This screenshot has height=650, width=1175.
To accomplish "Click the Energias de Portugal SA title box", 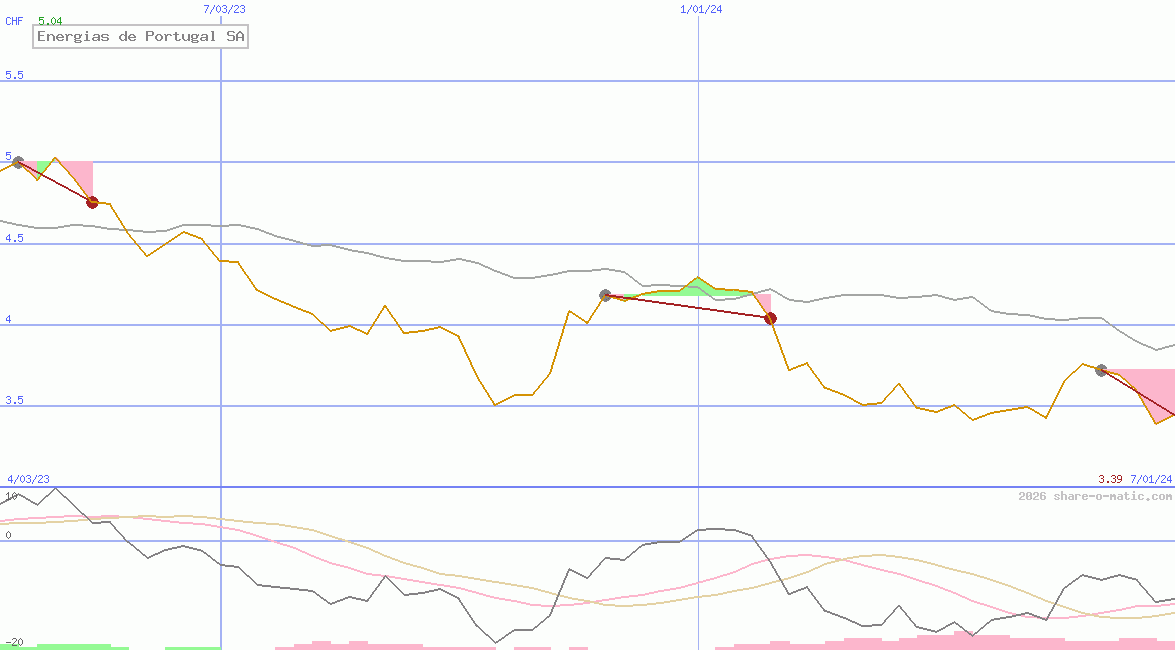I will pyautogui.click(x=141, y=37).
